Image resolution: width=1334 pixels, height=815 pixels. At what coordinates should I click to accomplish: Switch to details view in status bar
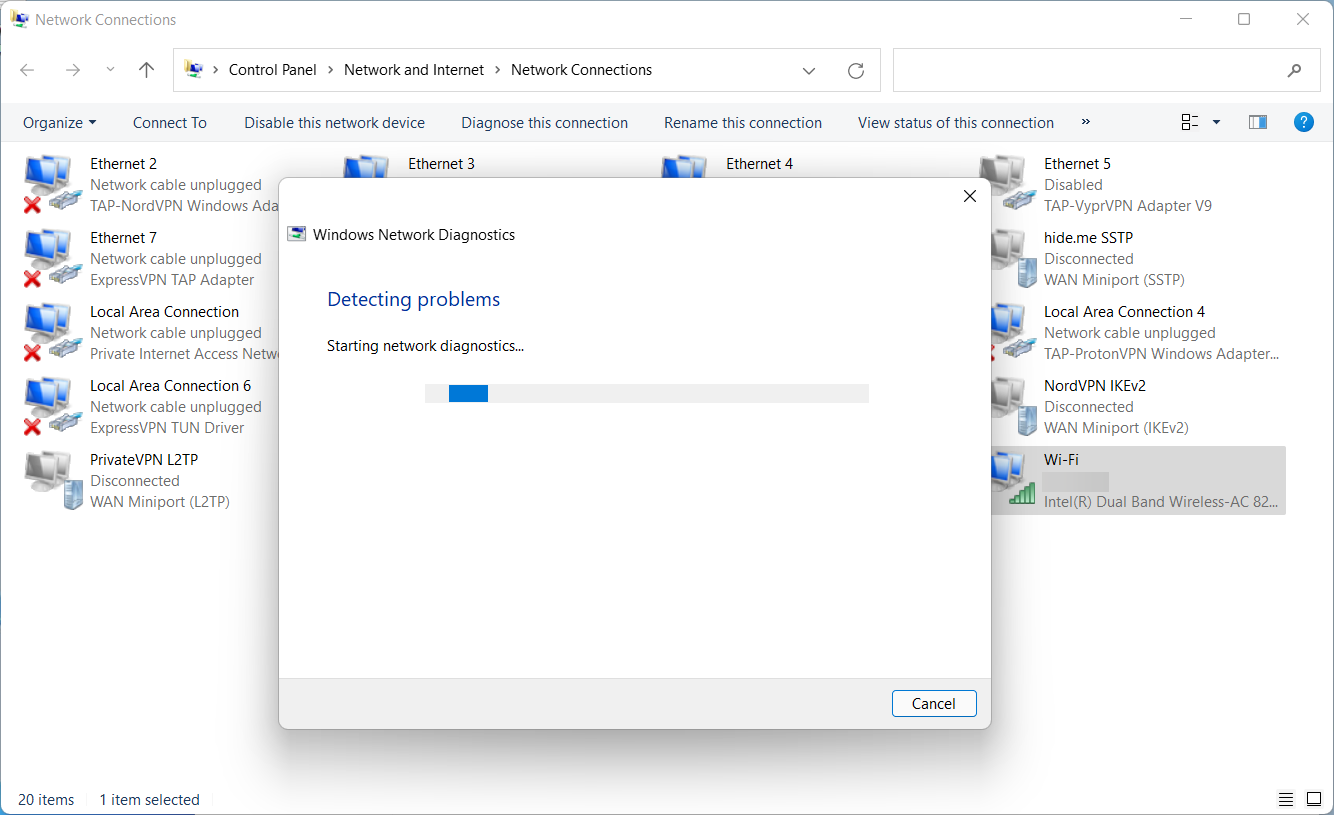coord(1286,799)
